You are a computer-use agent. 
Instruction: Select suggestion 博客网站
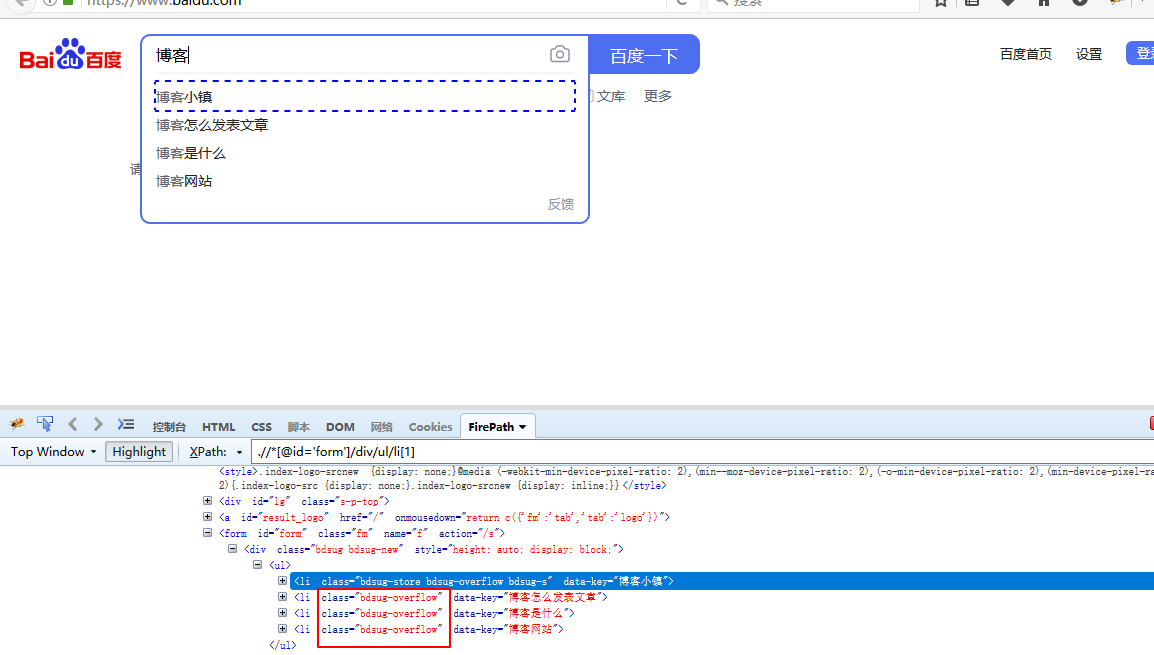[x=365, y=181]
